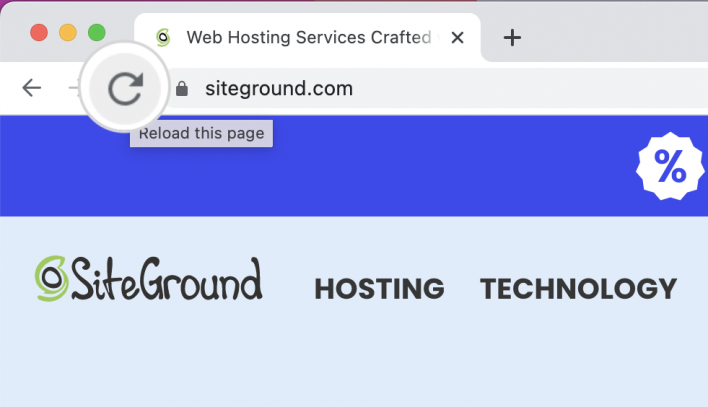The height and width of the screenshot is (407, 708).
Task: Click the SiteGround logo
Action: click(149, 279)
